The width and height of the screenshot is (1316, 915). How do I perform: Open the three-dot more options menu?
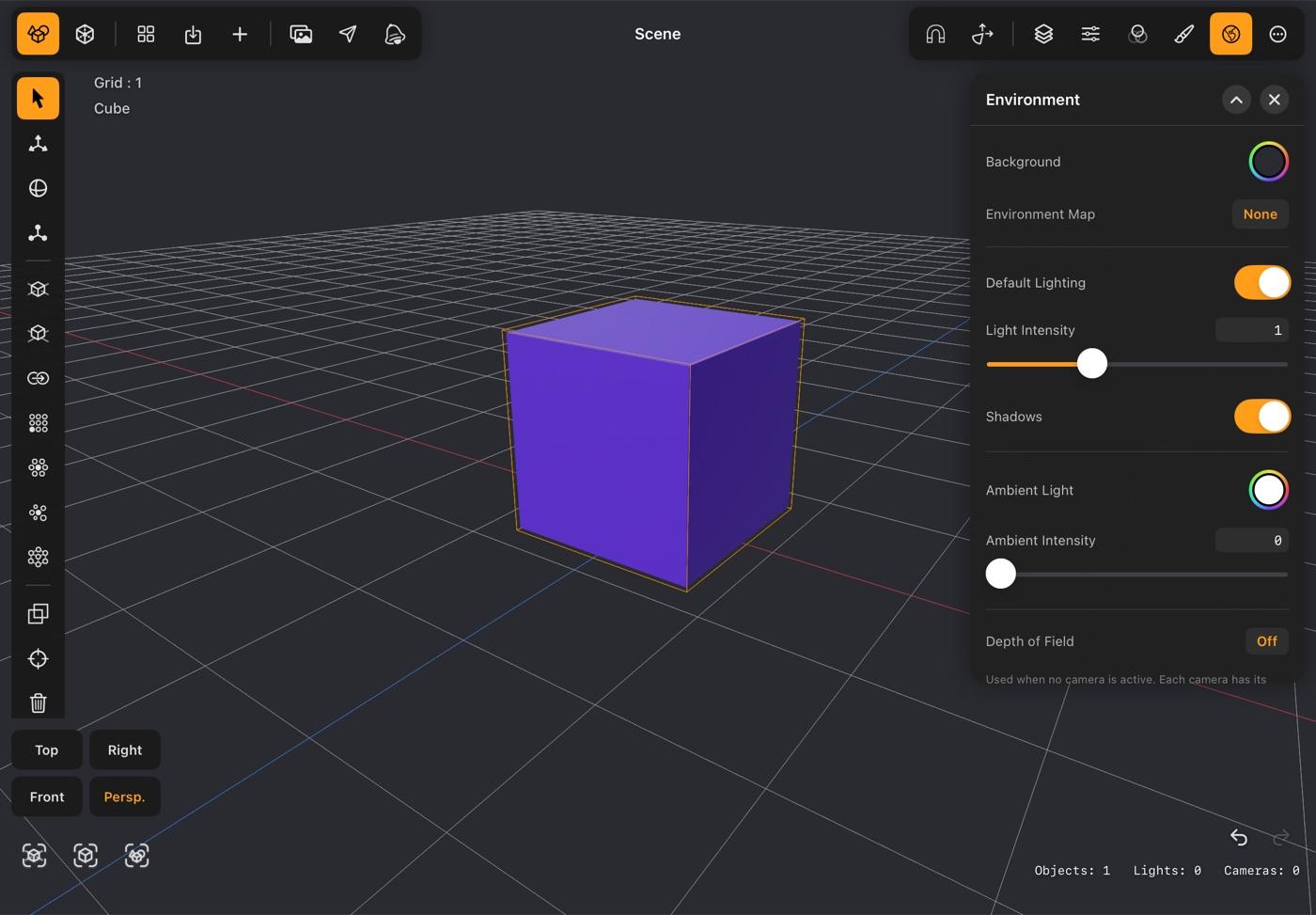(x=1277, y=34)
